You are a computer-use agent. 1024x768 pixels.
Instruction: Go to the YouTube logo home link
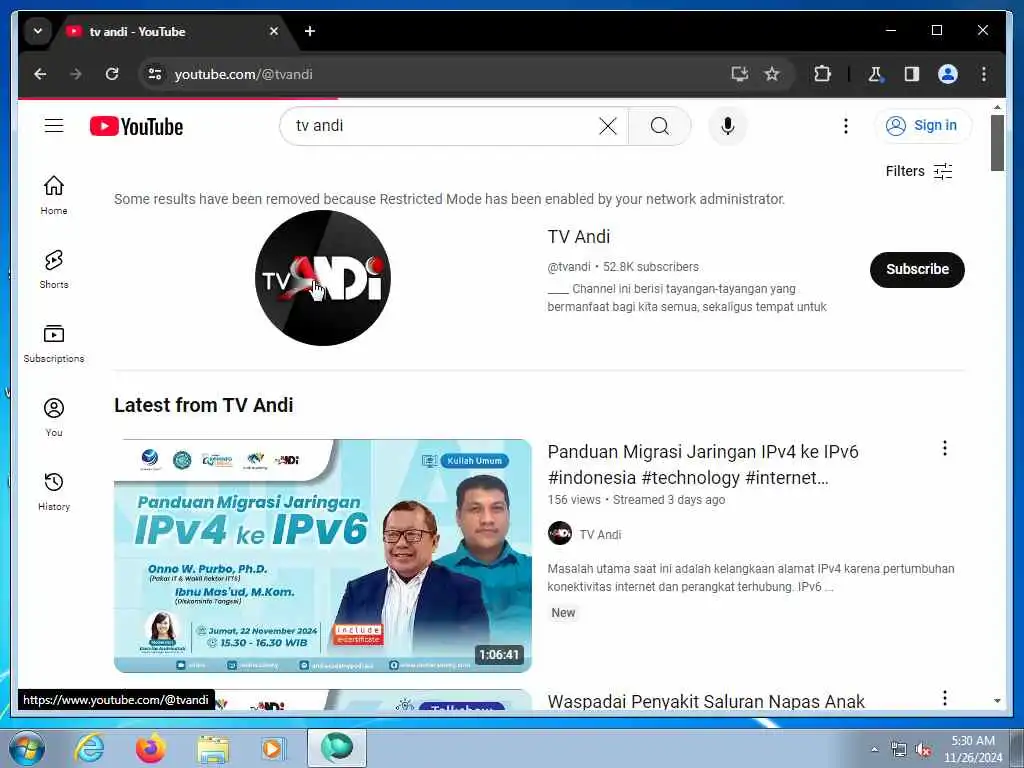pos(136,126)
